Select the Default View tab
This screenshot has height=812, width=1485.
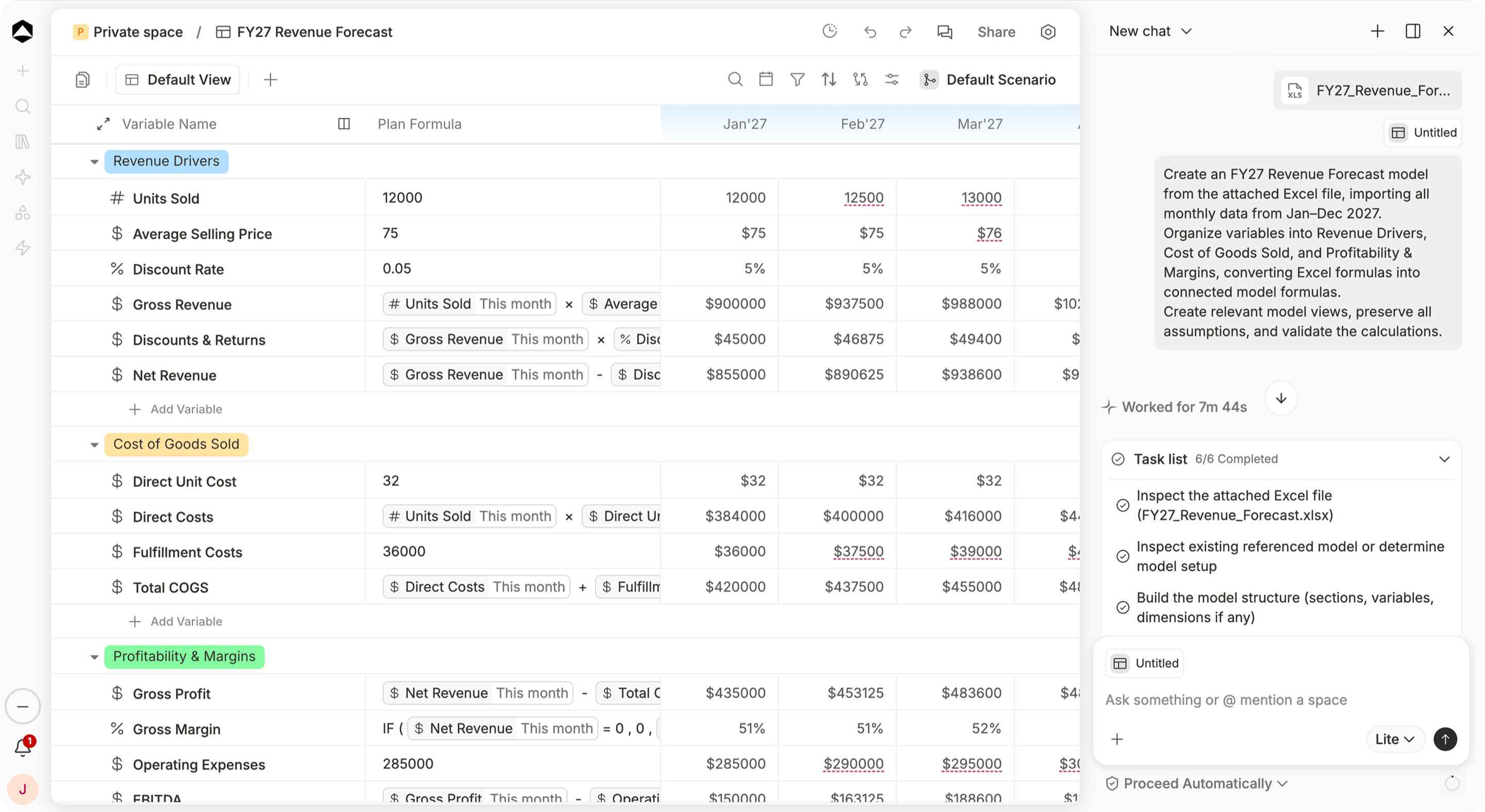pyautogui.click(x=177, y=79)
